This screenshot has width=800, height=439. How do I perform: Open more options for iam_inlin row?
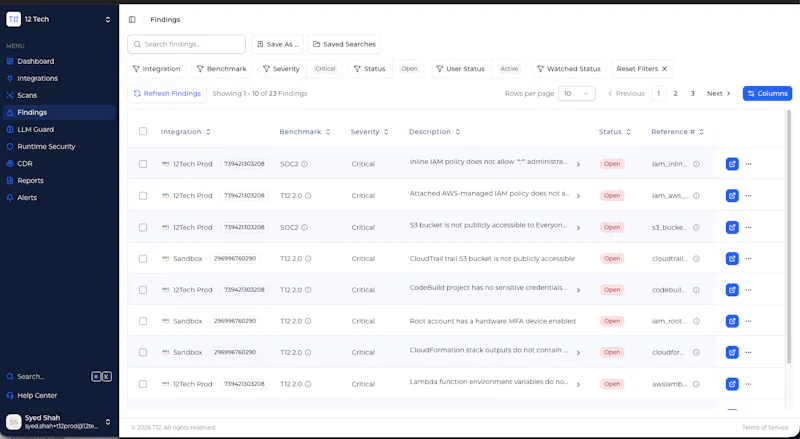pos(748,164)
